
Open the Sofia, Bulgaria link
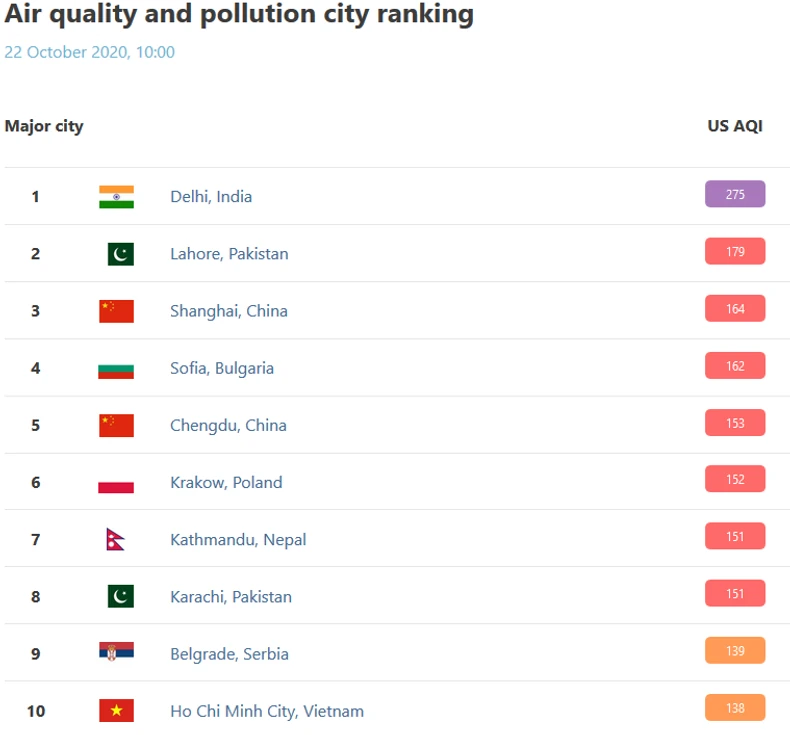point(222,368)
